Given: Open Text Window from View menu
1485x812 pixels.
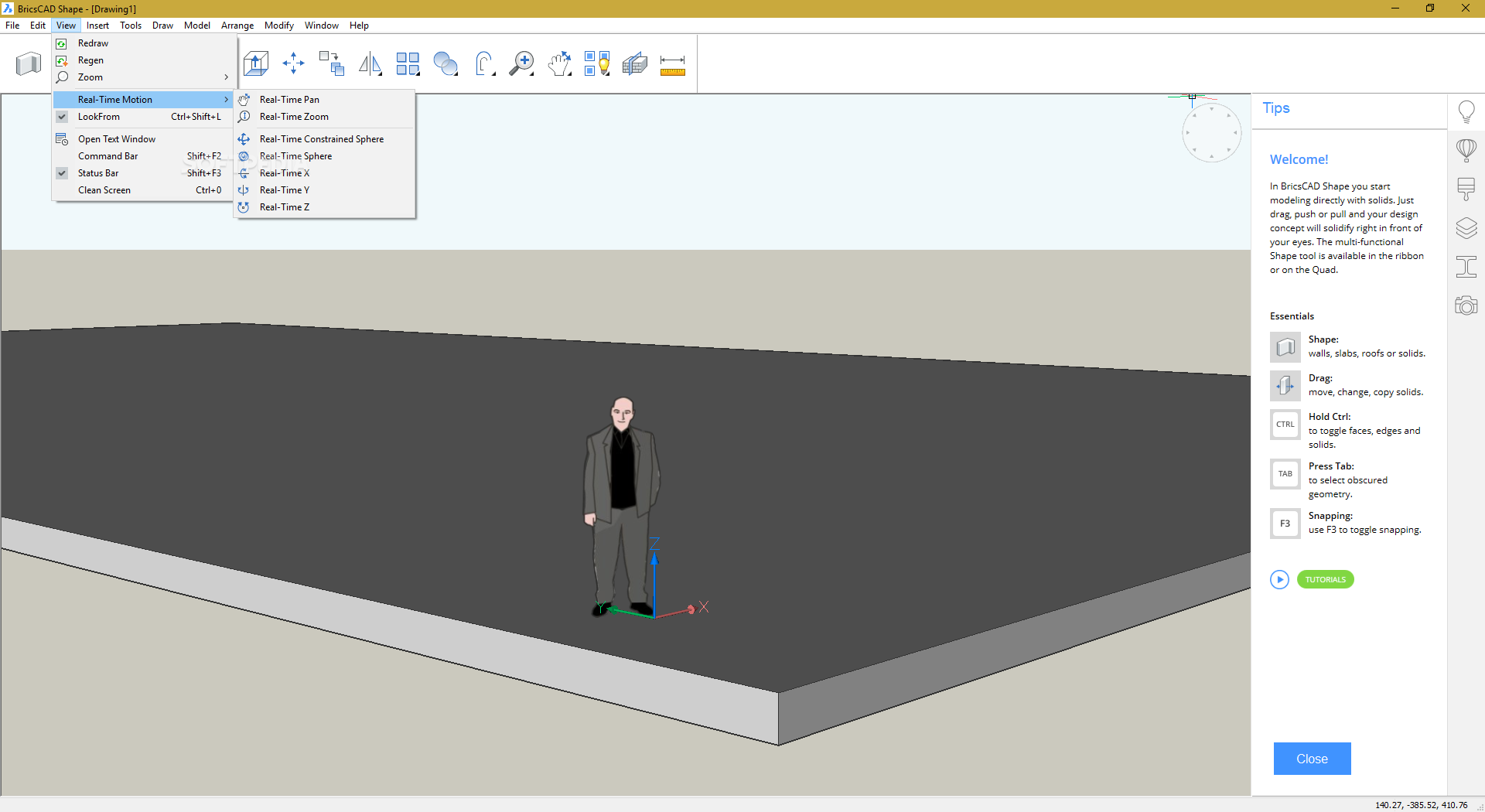Looking at the screenshot, I should [144, 139].
